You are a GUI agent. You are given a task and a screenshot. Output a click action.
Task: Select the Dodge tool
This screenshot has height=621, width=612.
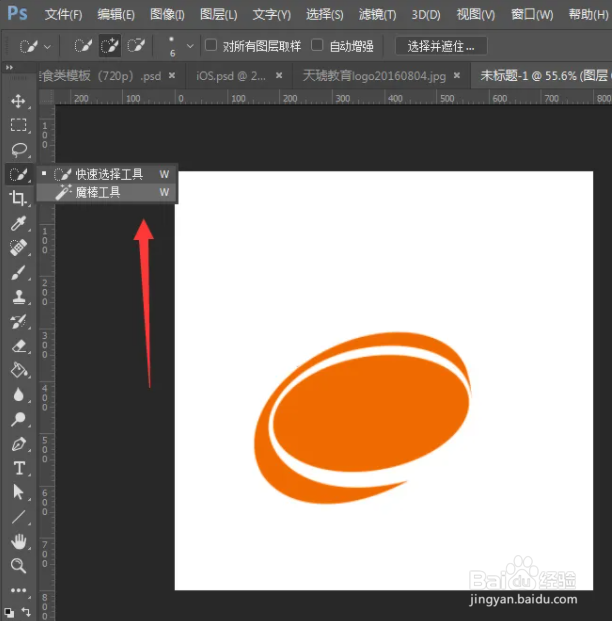tap(18, 419)
